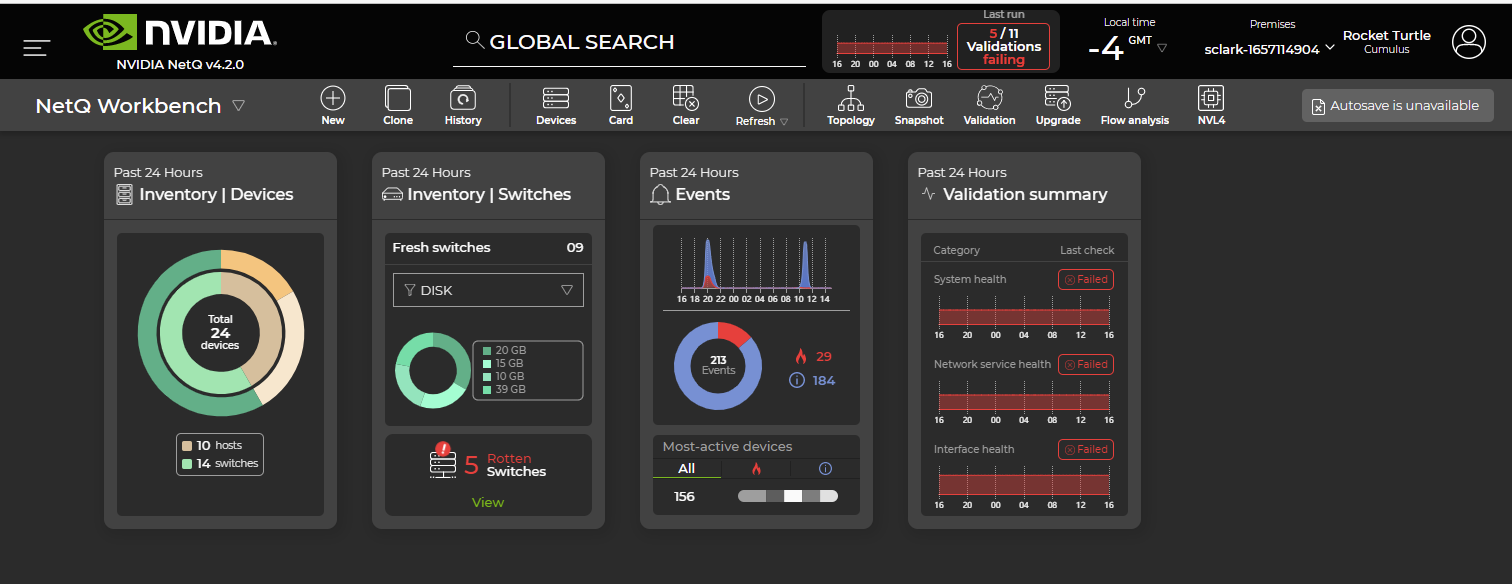Click the View link for rotten switches

click(x=488, y=502)
